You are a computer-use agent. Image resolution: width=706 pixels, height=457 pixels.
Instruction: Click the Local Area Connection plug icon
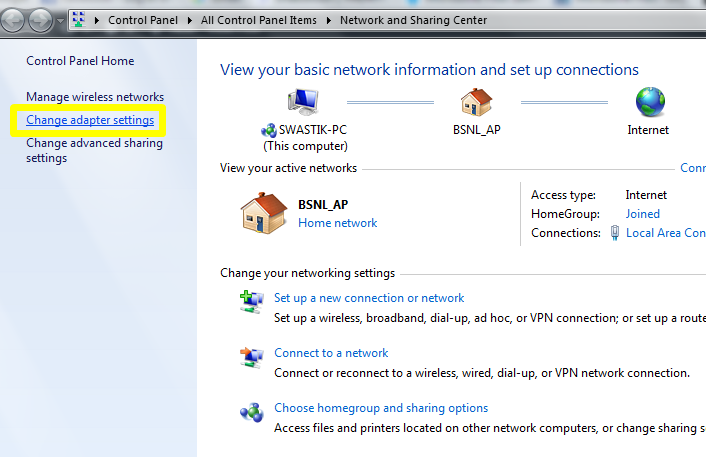(x=615, y=233)
